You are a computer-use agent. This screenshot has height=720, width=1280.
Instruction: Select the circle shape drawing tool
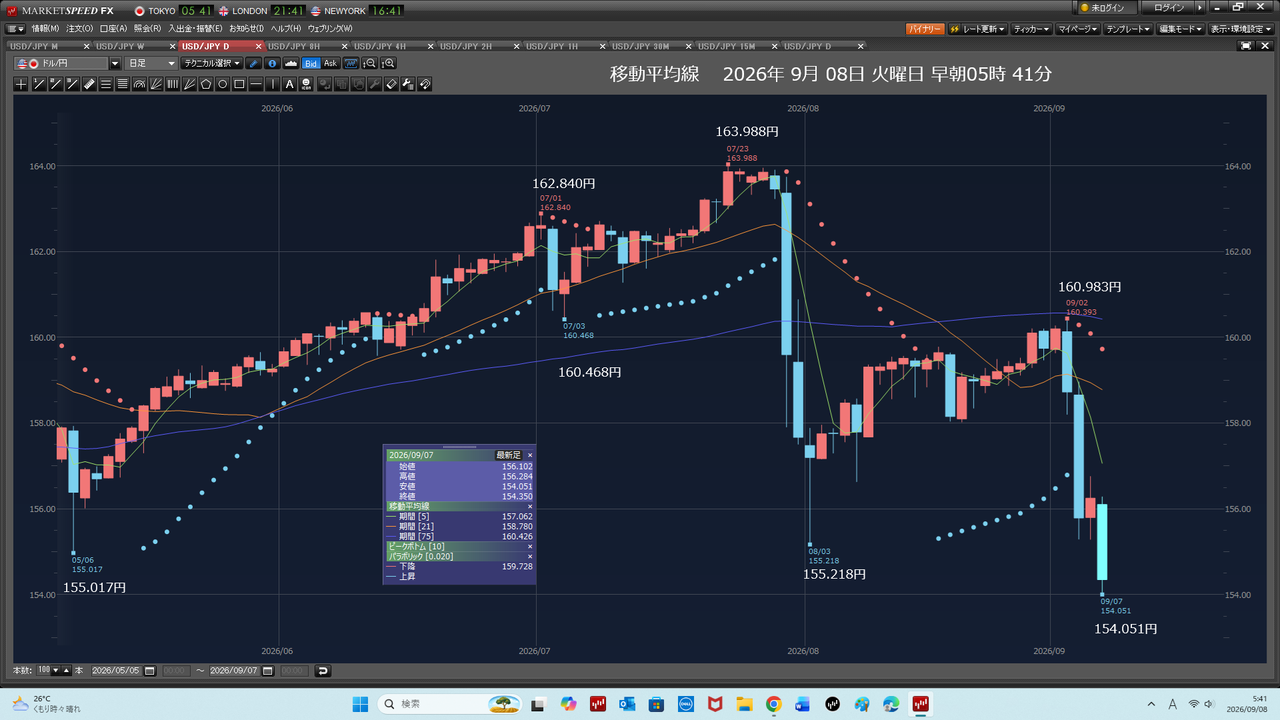click(223, 84)
